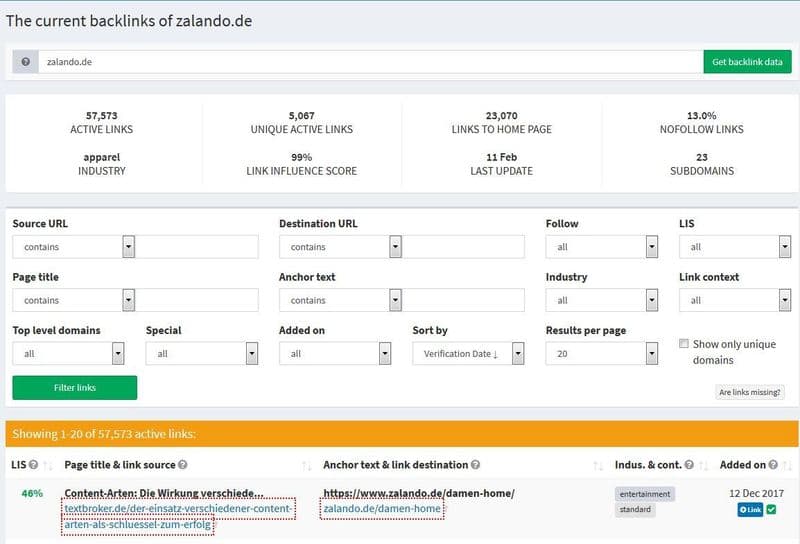
Task: Click the blue Link badge button
Action: click(x=750, y=509)
